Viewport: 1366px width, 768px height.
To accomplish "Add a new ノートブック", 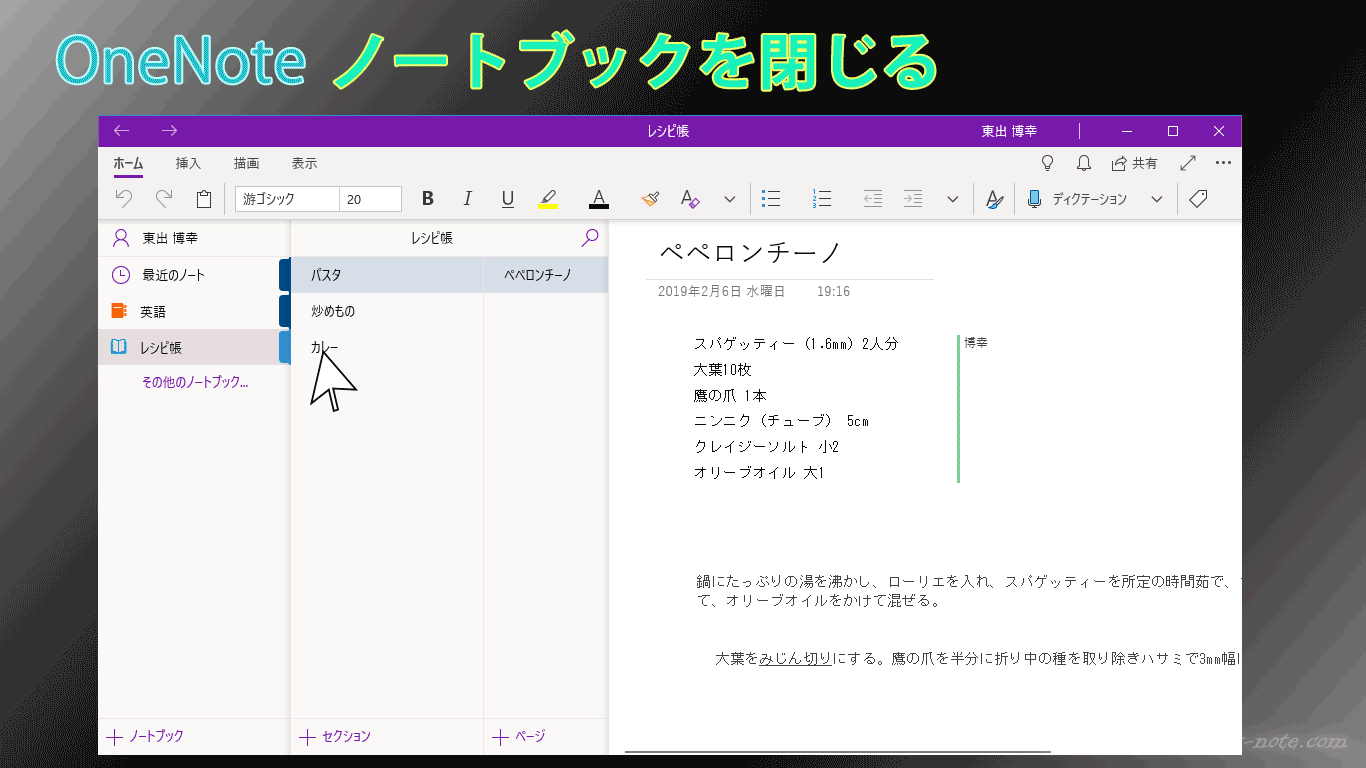I will 146,736.
